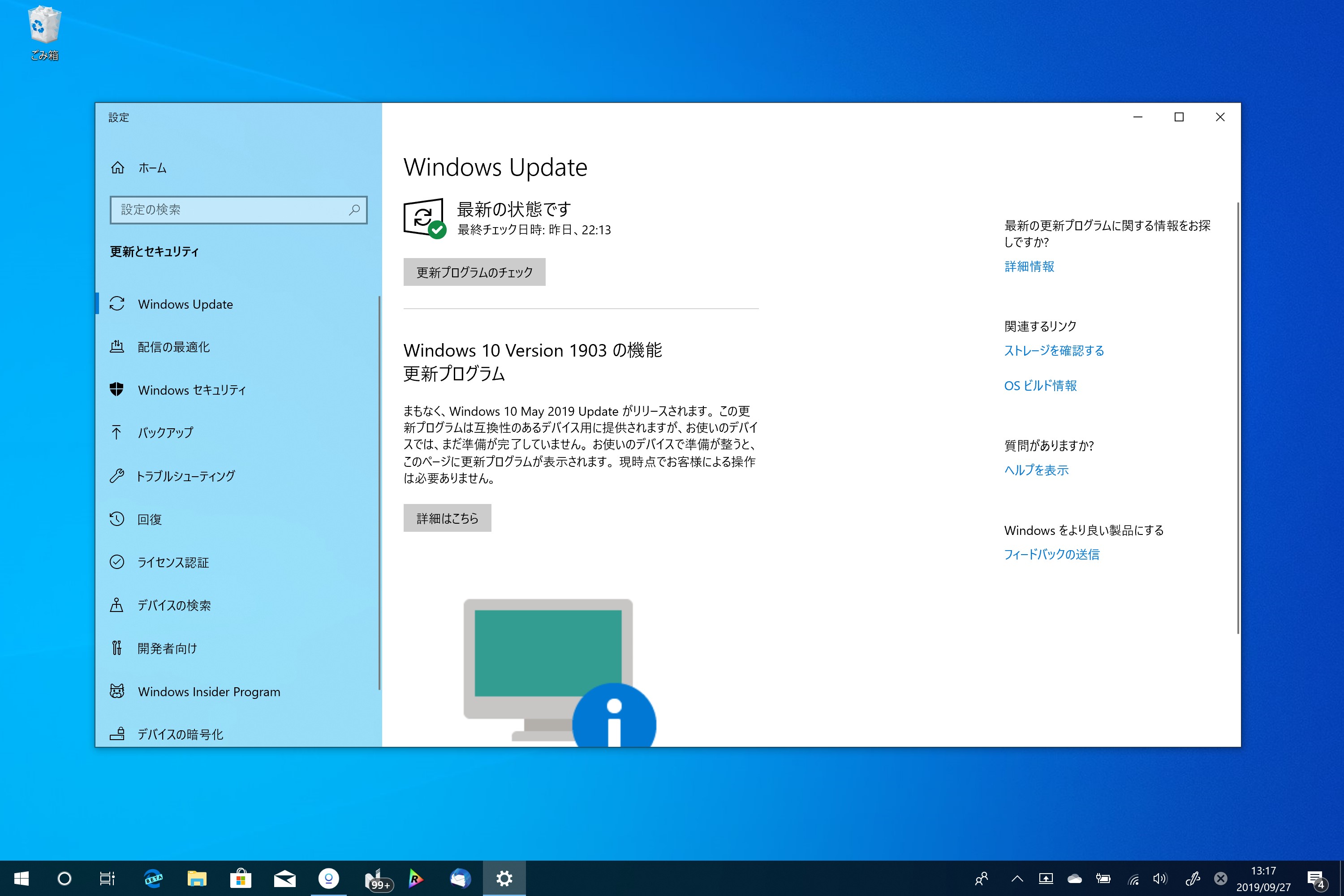Screen dimensions: 1344x896
Task: Click the ホーム house icon in Settings
Action: (x=118, y=168)
